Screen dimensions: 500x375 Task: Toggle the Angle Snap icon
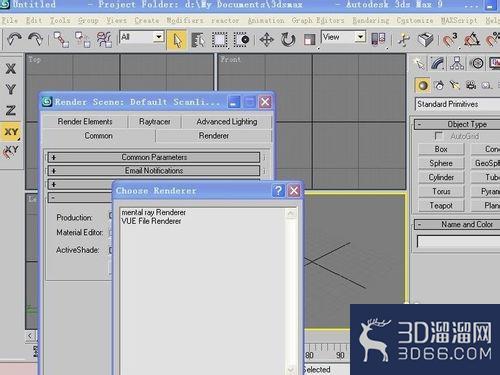472,40
